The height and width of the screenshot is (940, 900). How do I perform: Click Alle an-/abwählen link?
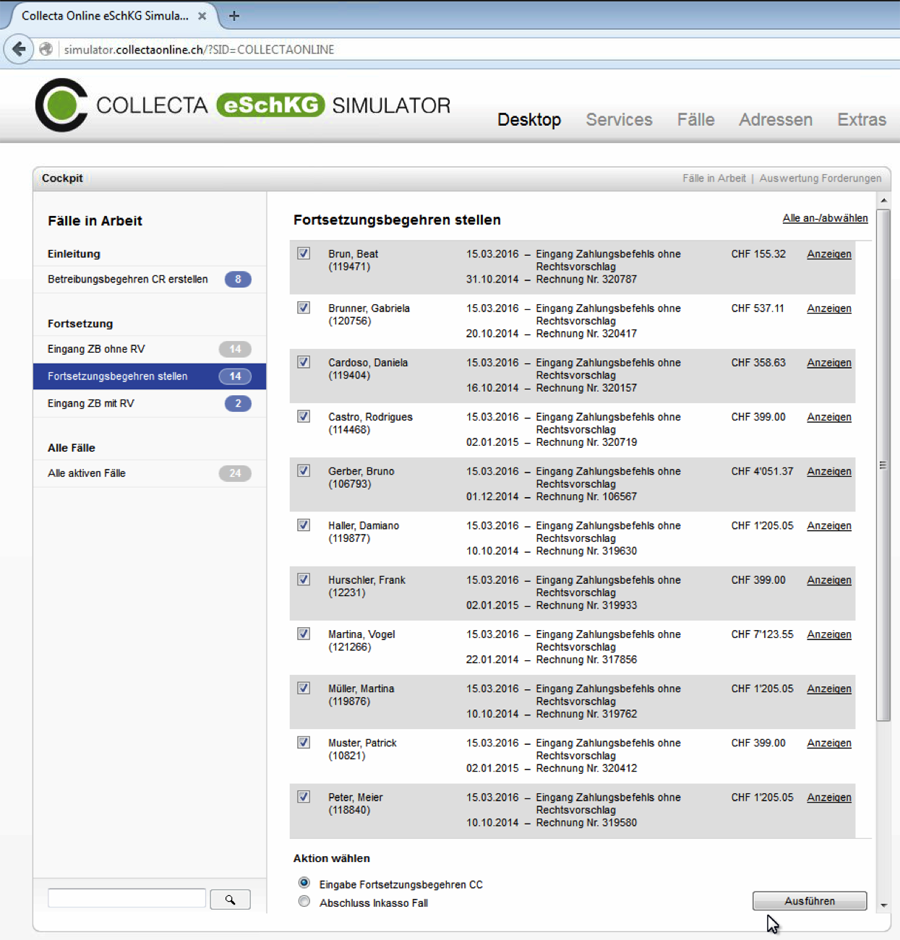coord(825,218)
